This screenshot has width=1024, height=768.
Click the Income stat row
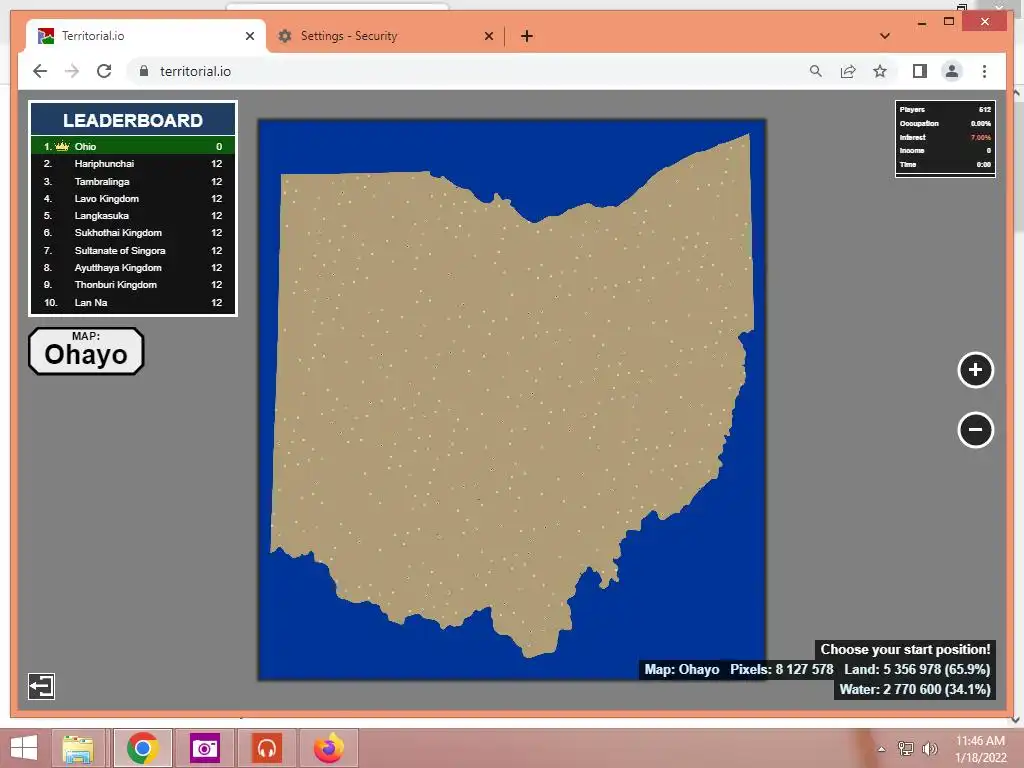[945, 151]
